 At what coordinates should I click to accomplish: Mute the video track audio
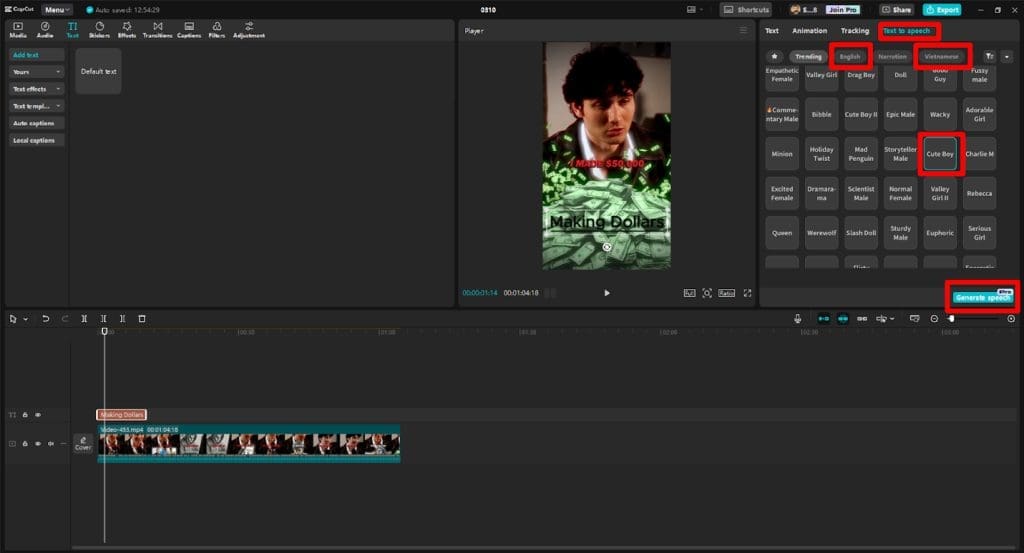pyautogui.click(x=50, y=443)
